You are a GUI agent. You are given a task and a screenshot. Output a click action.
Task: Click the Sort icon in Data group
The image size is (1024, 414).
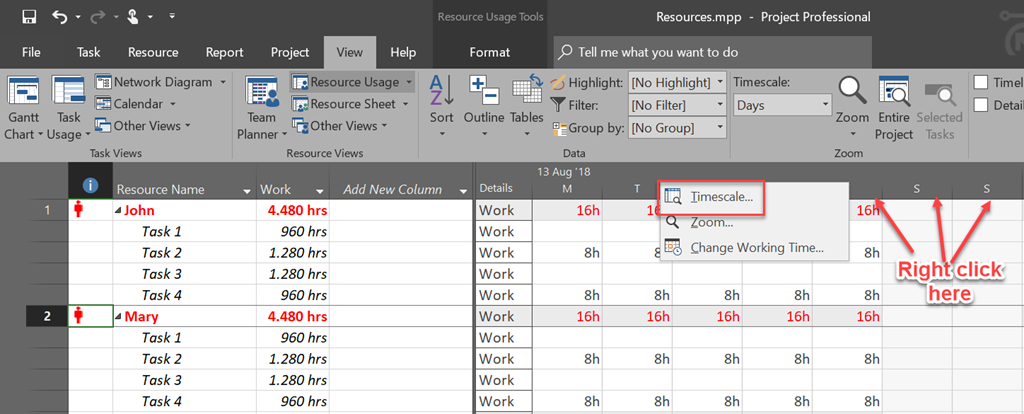(x=442, y=93)
